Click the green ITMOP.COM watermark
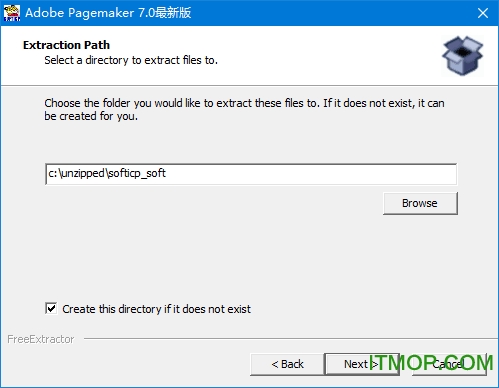The height and width of the screenshot is (388, 499). (431, 363)
